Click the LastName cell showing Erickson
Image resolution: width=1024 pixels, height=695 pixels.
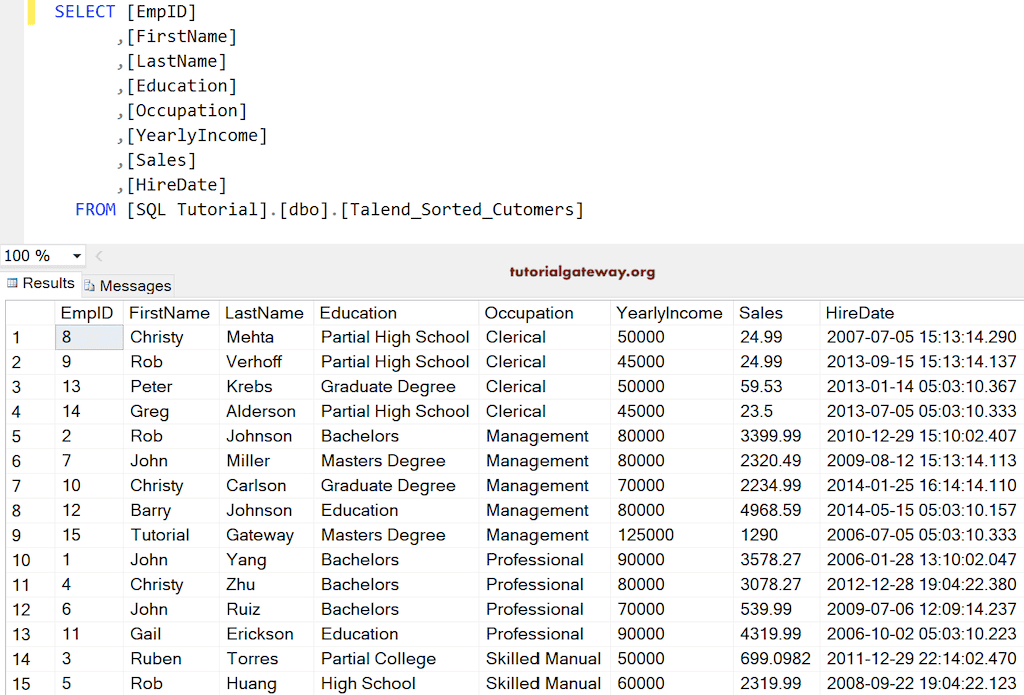click(260, 634)
